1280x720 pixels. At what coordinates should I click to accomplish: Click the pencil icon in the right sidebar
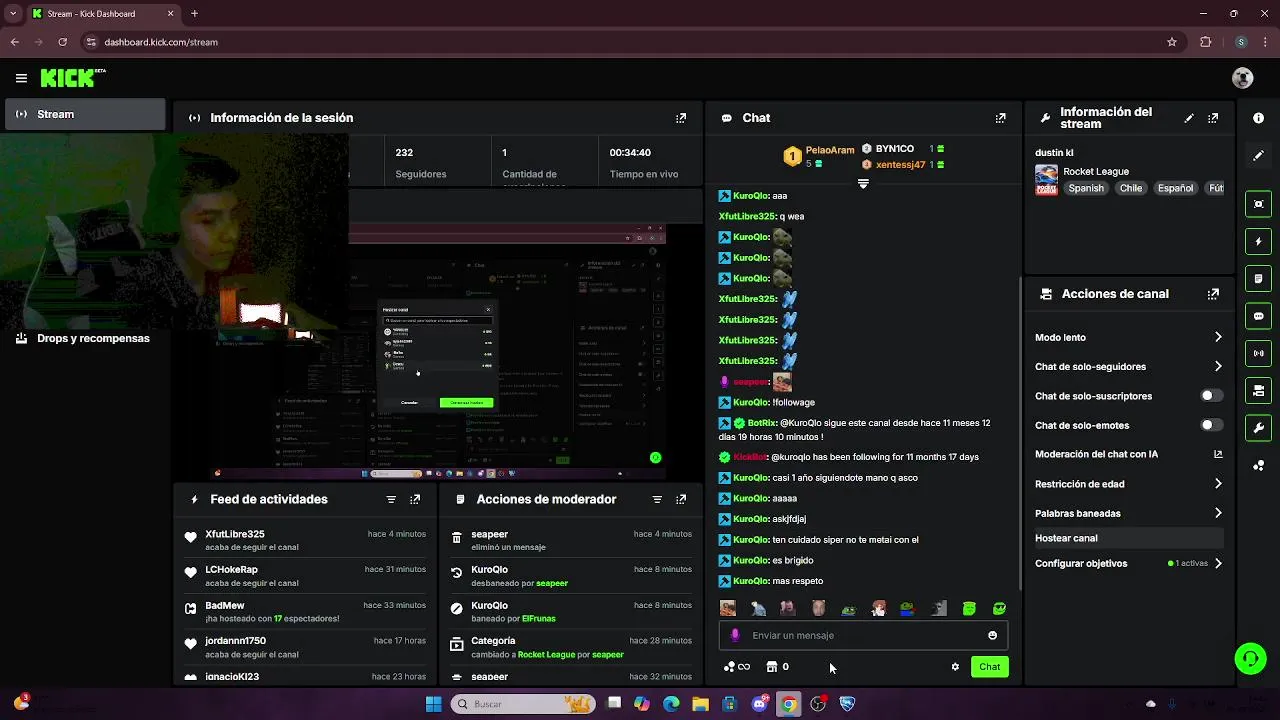coord(1258,156)
